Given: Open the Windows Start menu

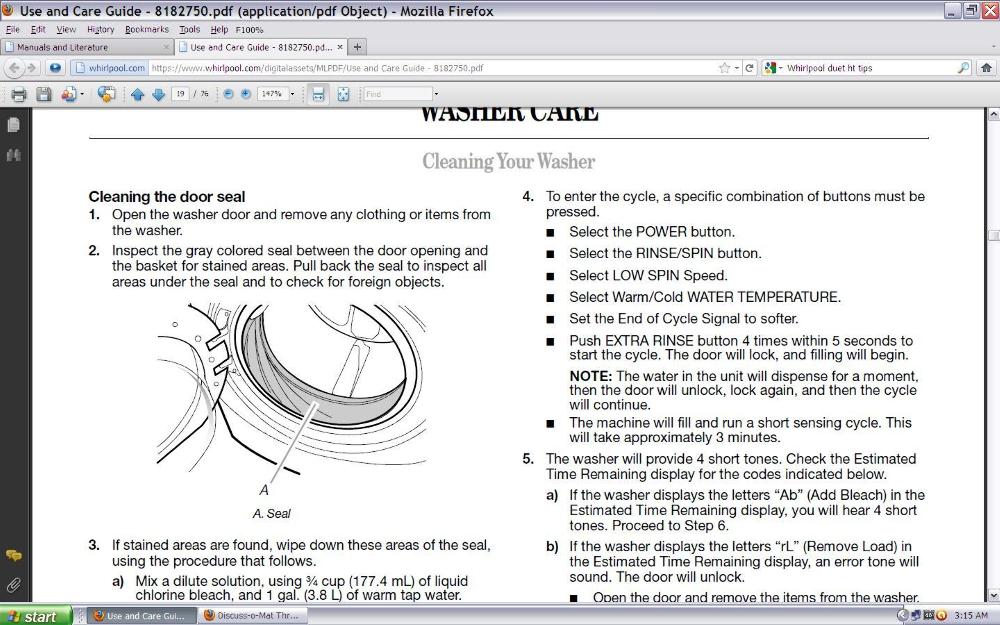Looking at the screenshot, I should [36, 616].
